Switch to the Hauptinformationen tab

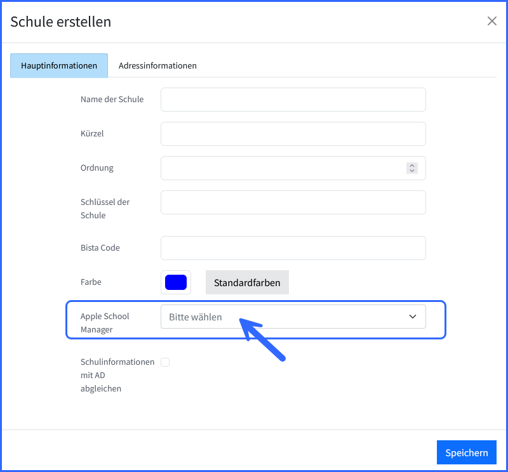click(x=59, y=66)
